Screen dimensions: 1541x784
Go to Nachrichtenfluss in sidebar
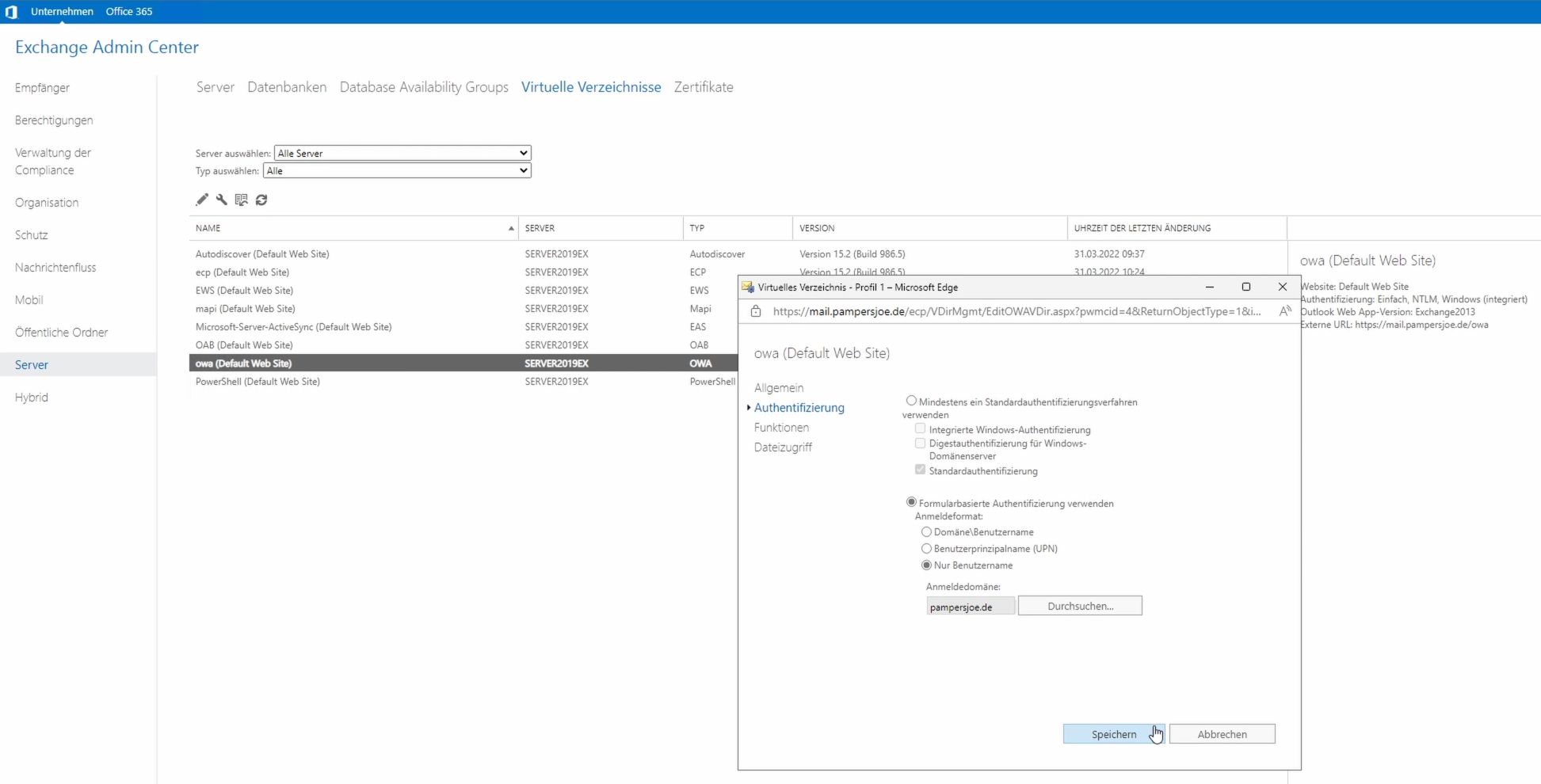[x=55, y=268]
